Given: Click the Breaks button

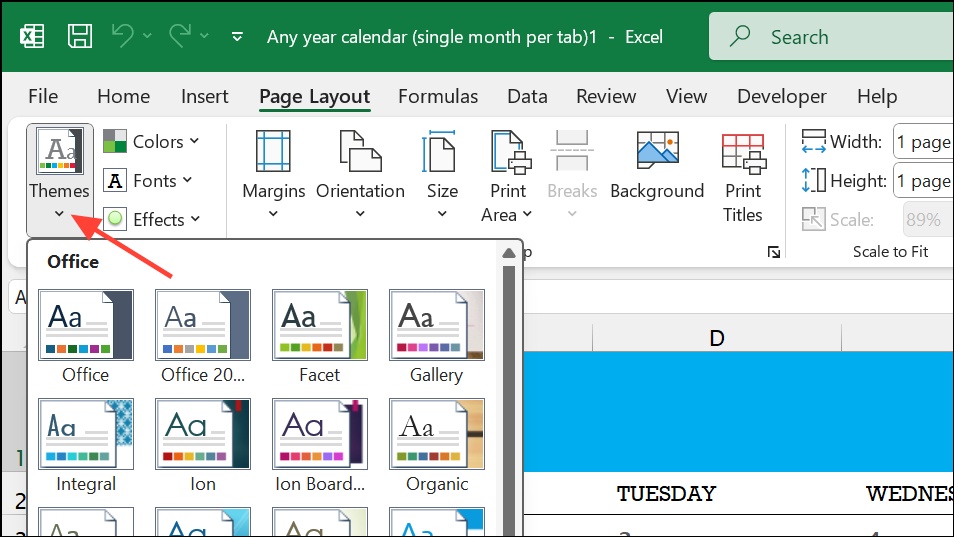Looking at the screenshot, I should click(572, 175).
